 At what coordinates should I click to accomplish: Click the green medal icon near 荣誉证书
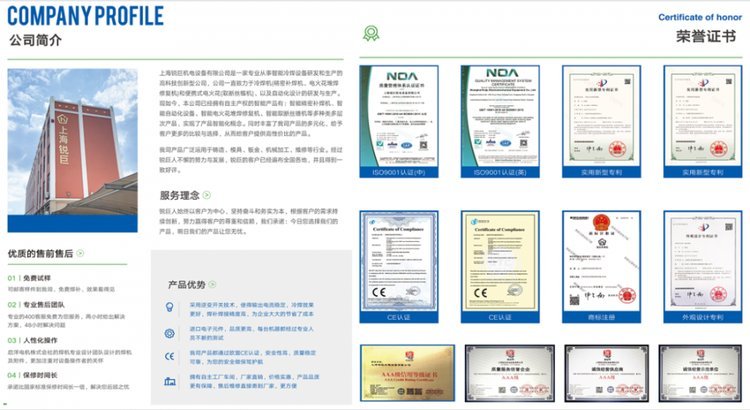370,31
